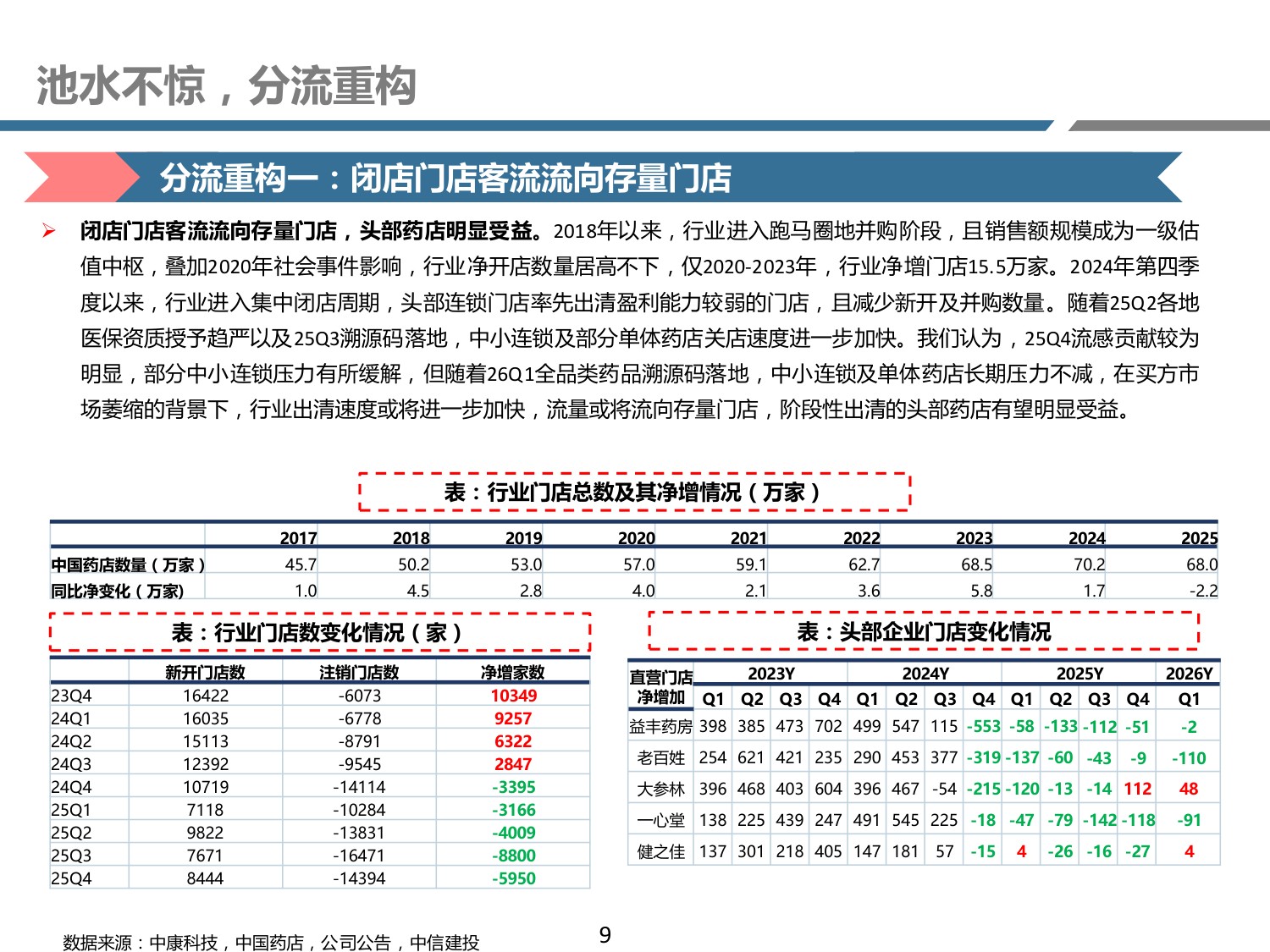Click the red 2847 net increase value

(513, 764)
